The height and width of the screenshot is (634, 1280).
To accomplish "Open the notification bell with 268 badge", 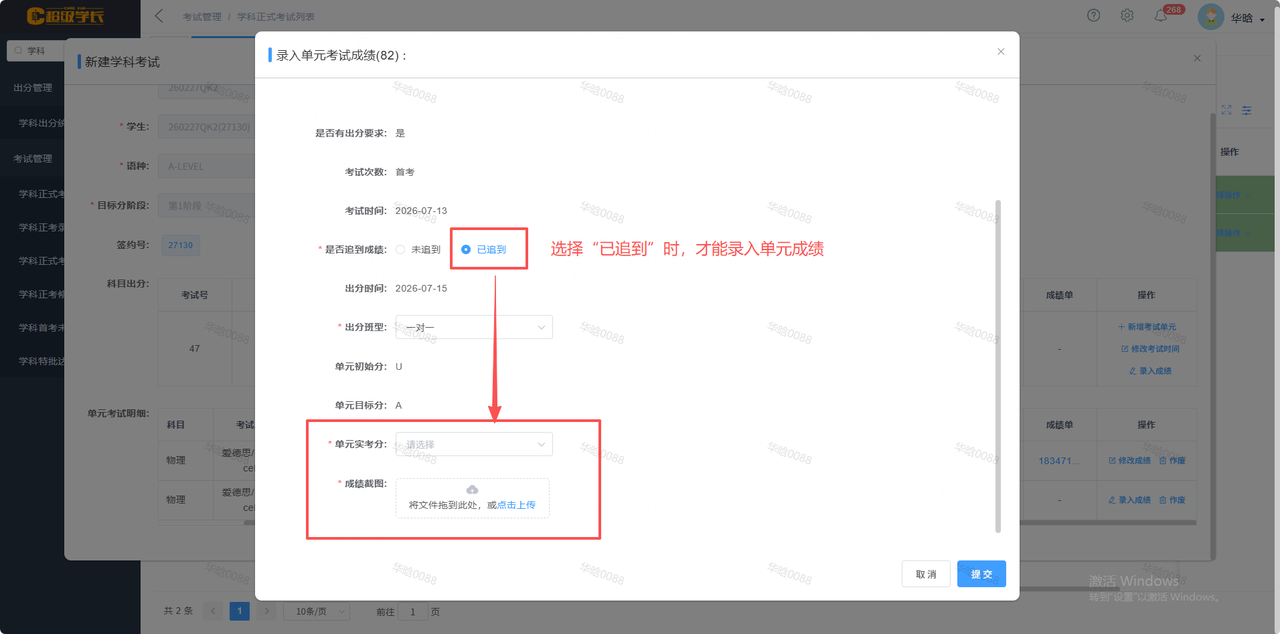I will click(x=1161, y=16).
